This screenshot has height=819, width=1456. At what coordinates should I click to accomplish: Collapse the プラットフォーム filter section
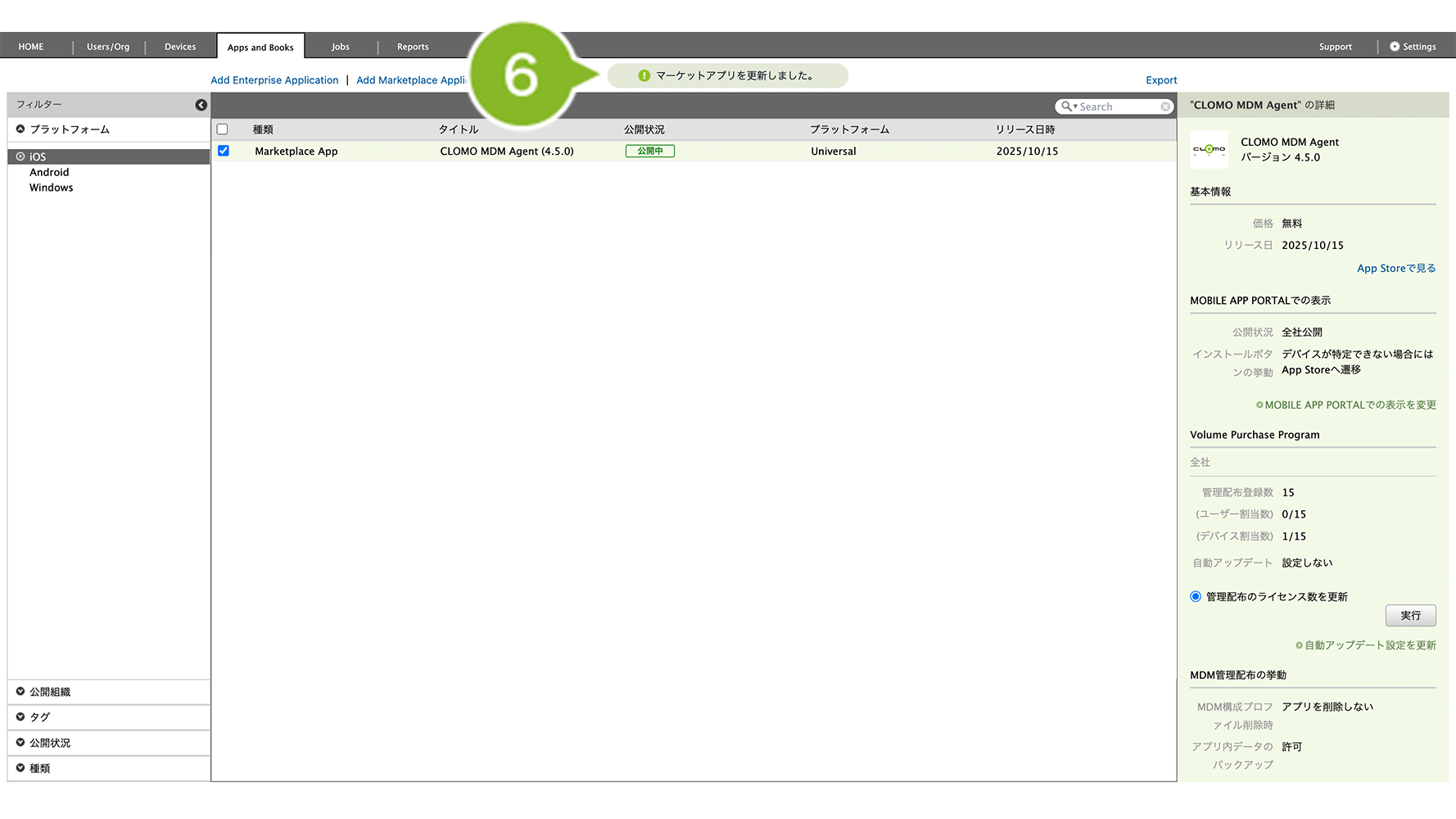tap(70, 129)
